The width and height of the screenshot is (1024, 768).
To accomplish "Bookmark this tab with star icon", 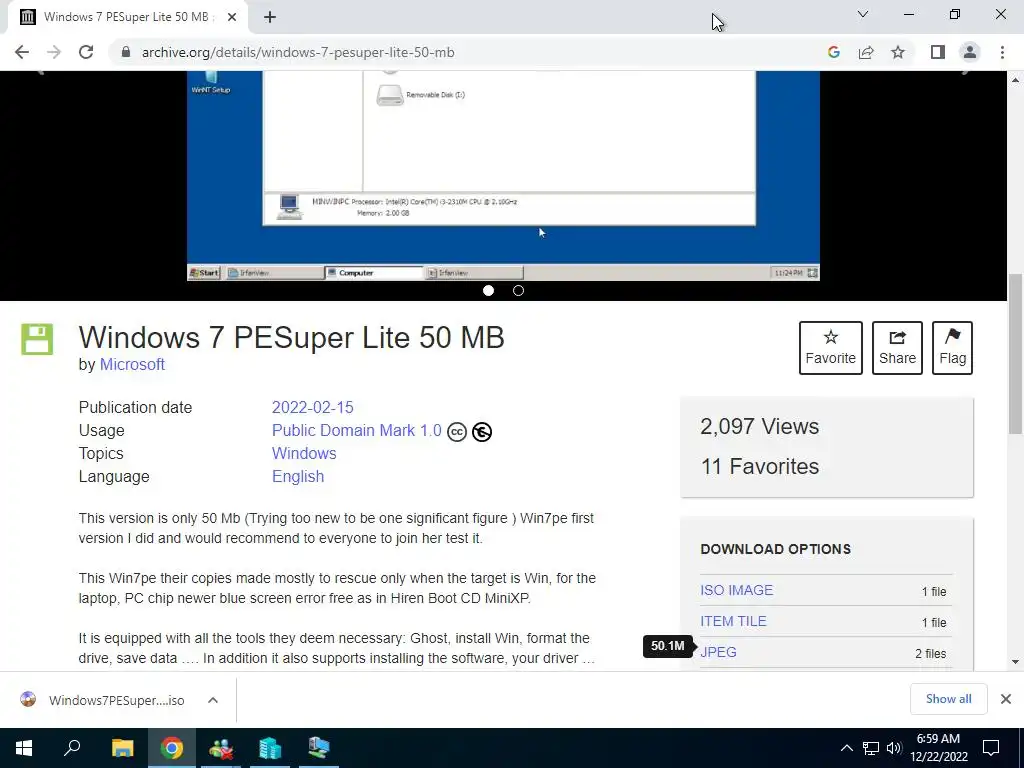I will (898, 52).
